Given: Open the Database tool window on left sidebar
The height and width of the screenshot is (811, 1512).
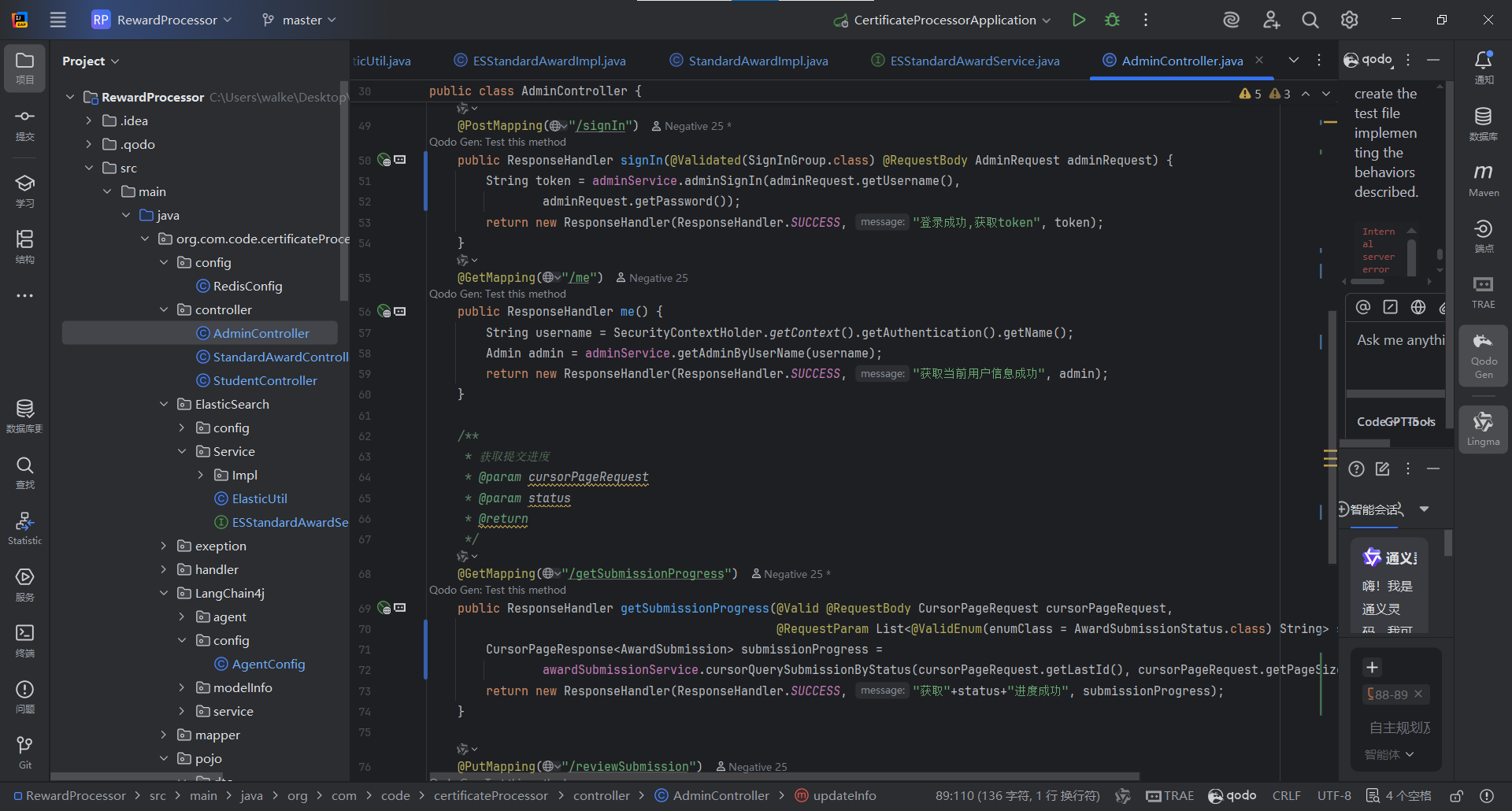Looking at the screenshot, I should tap(24, 417).
